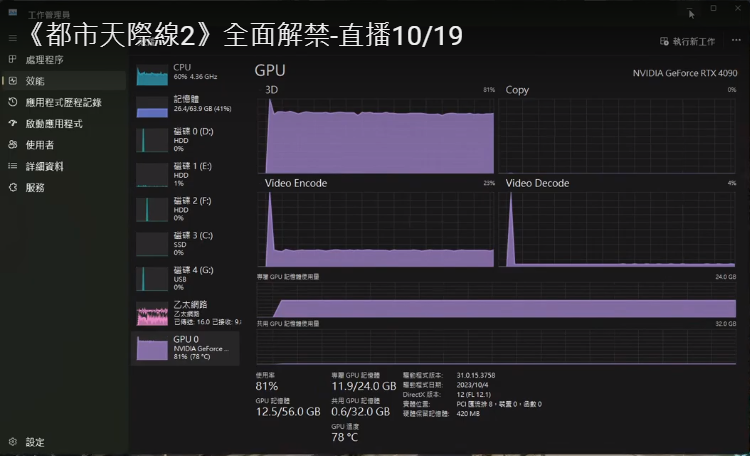Open the 處理程序 (Processes) page icon
Screen dimensions: 750x456
(13, 60)
